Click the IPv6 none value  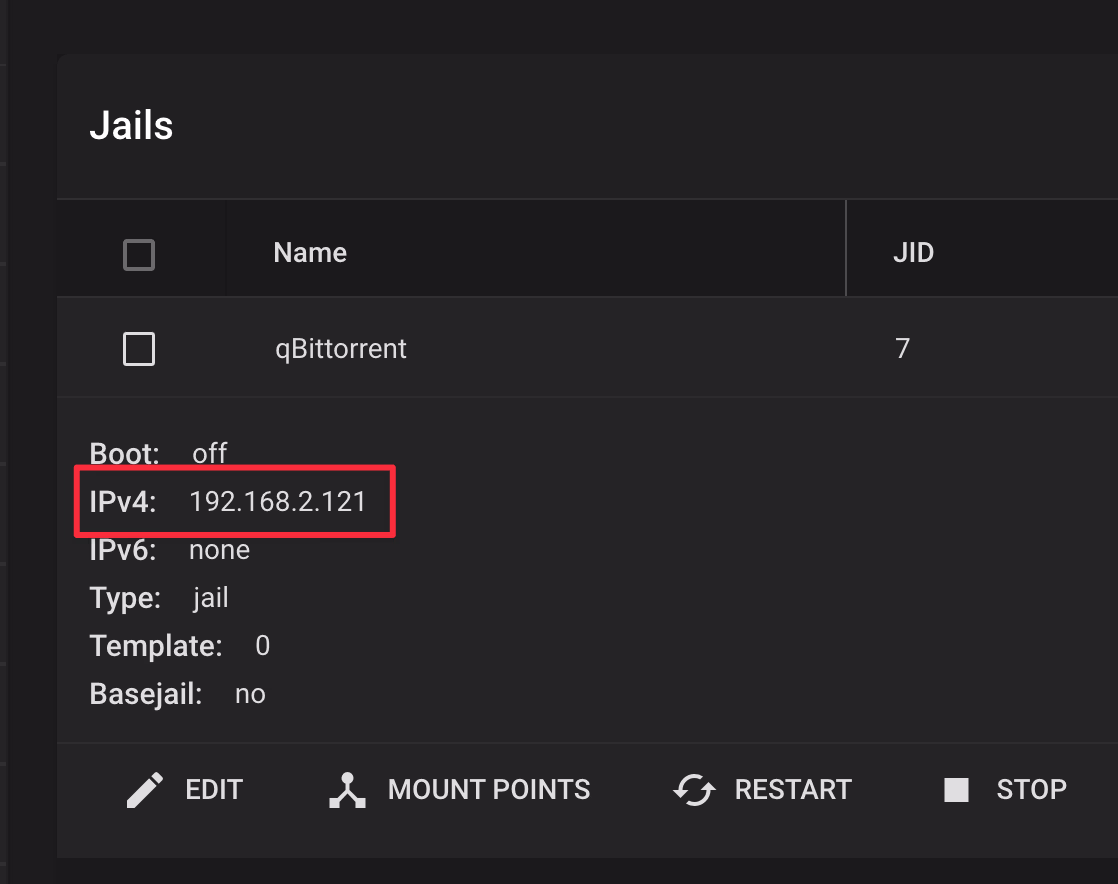pyautogui.click(x=219, y=550)
